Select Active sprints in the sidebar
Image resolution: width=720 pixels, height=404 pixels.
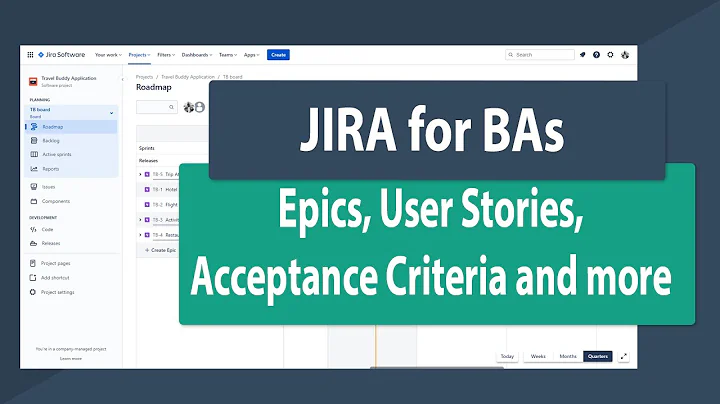point(72,154)
